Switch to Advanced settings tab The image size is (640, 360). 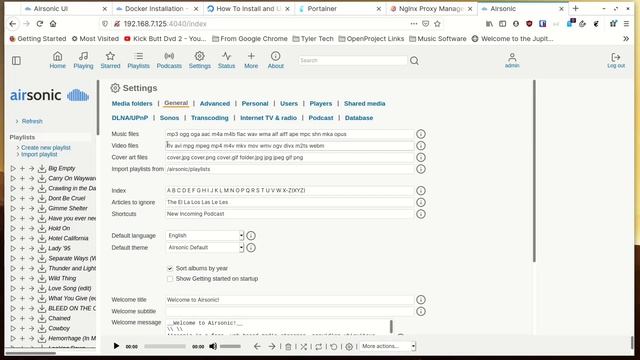click(x=215, y=104)
